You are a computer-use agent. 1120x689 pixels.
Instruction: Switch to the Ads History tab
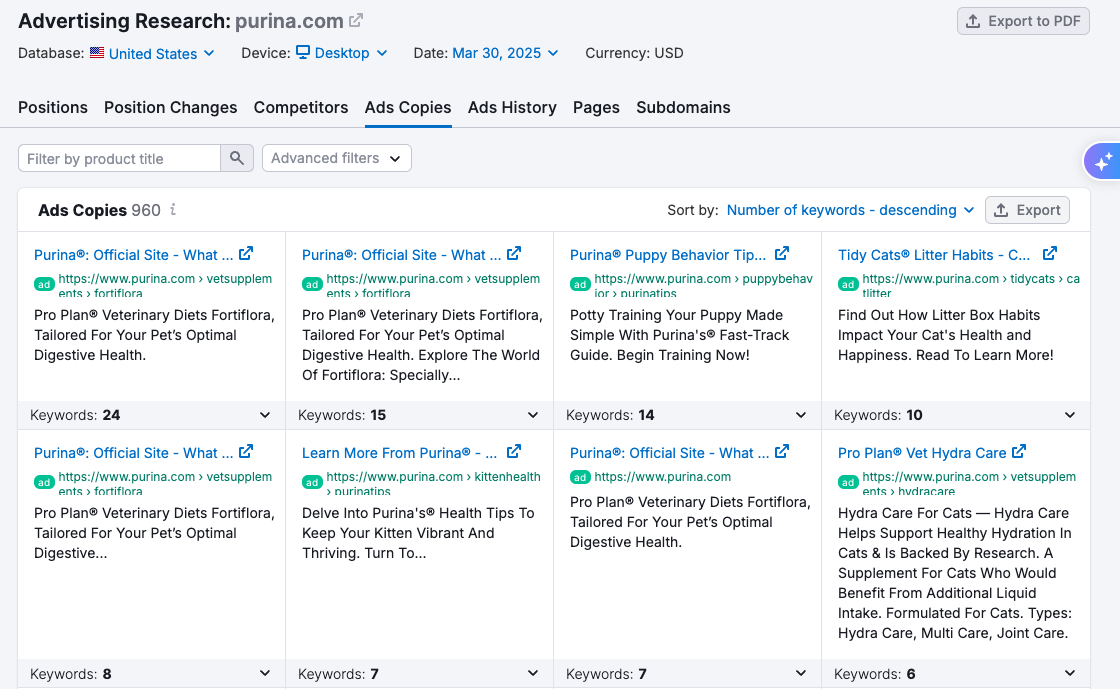point(512,107)
